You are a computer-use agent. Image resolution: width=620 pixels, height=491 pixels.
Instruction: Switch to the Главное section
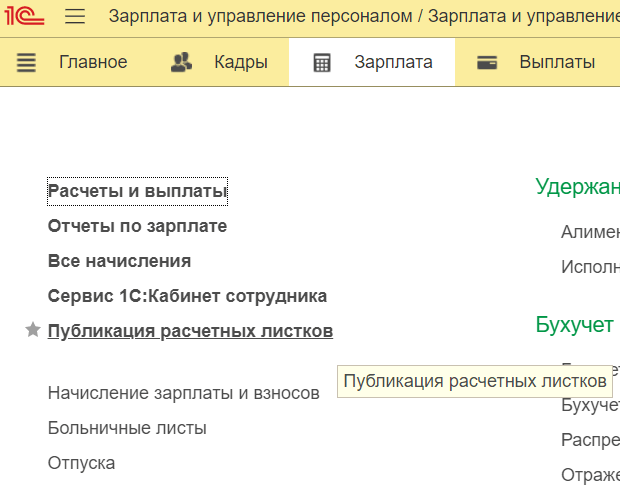click(x=93, y=62)
